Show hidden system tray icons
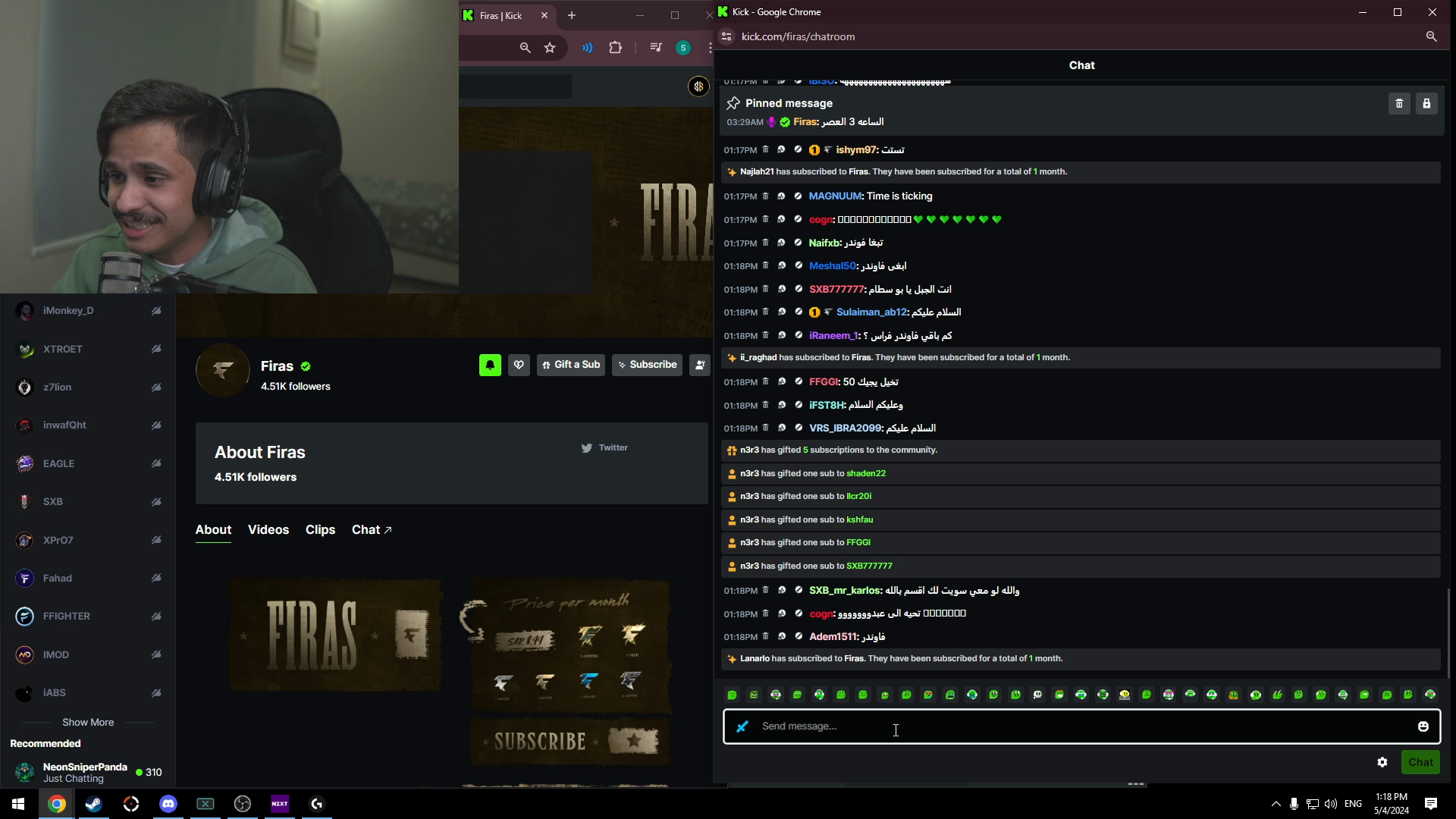Screen dimensions: 1456x819 coord(1276,804)
